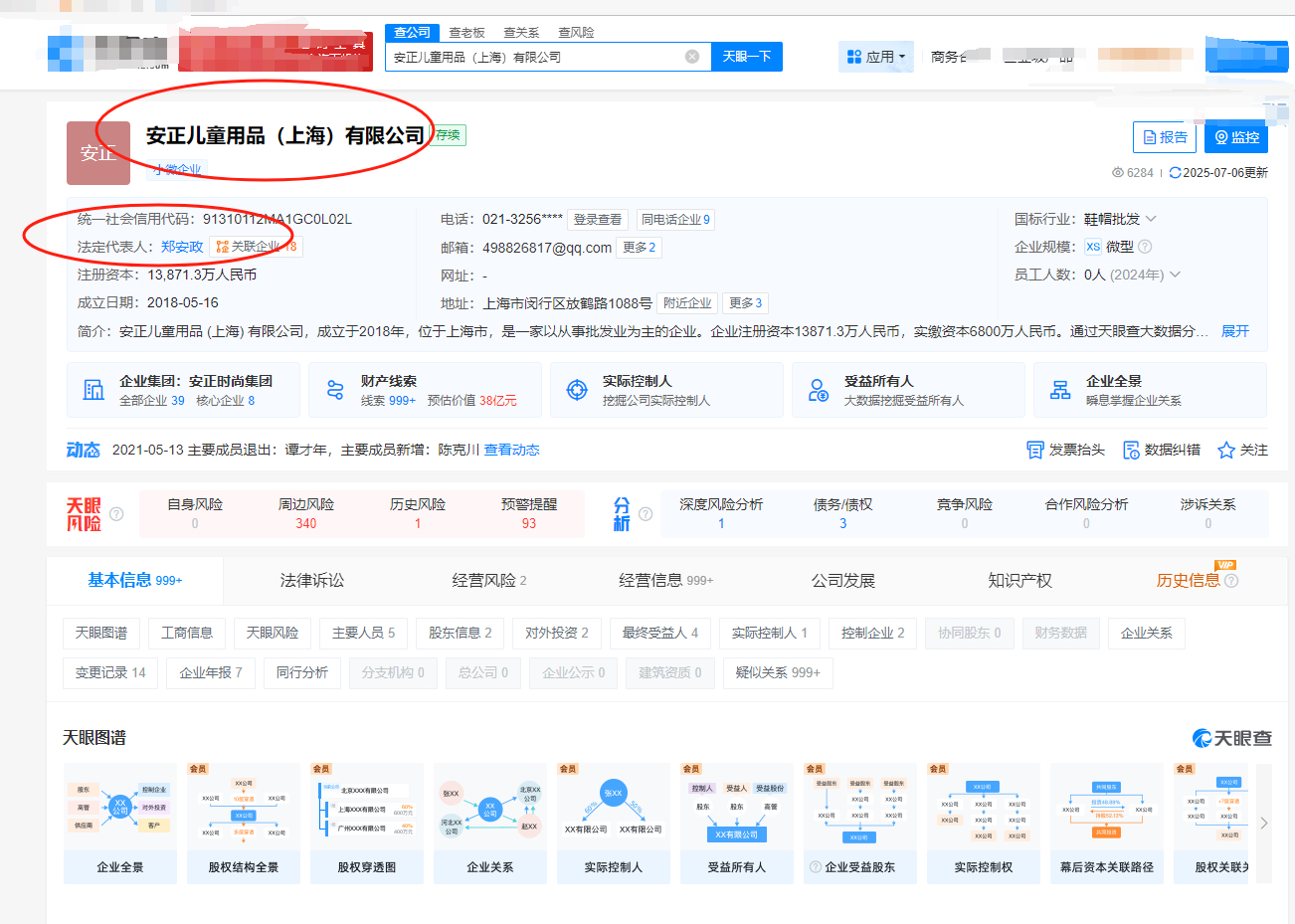Screen dimensions: 1295x924
Task: Click the refresh icon beside 2025-07-06更新
Action: [1175, 173]
